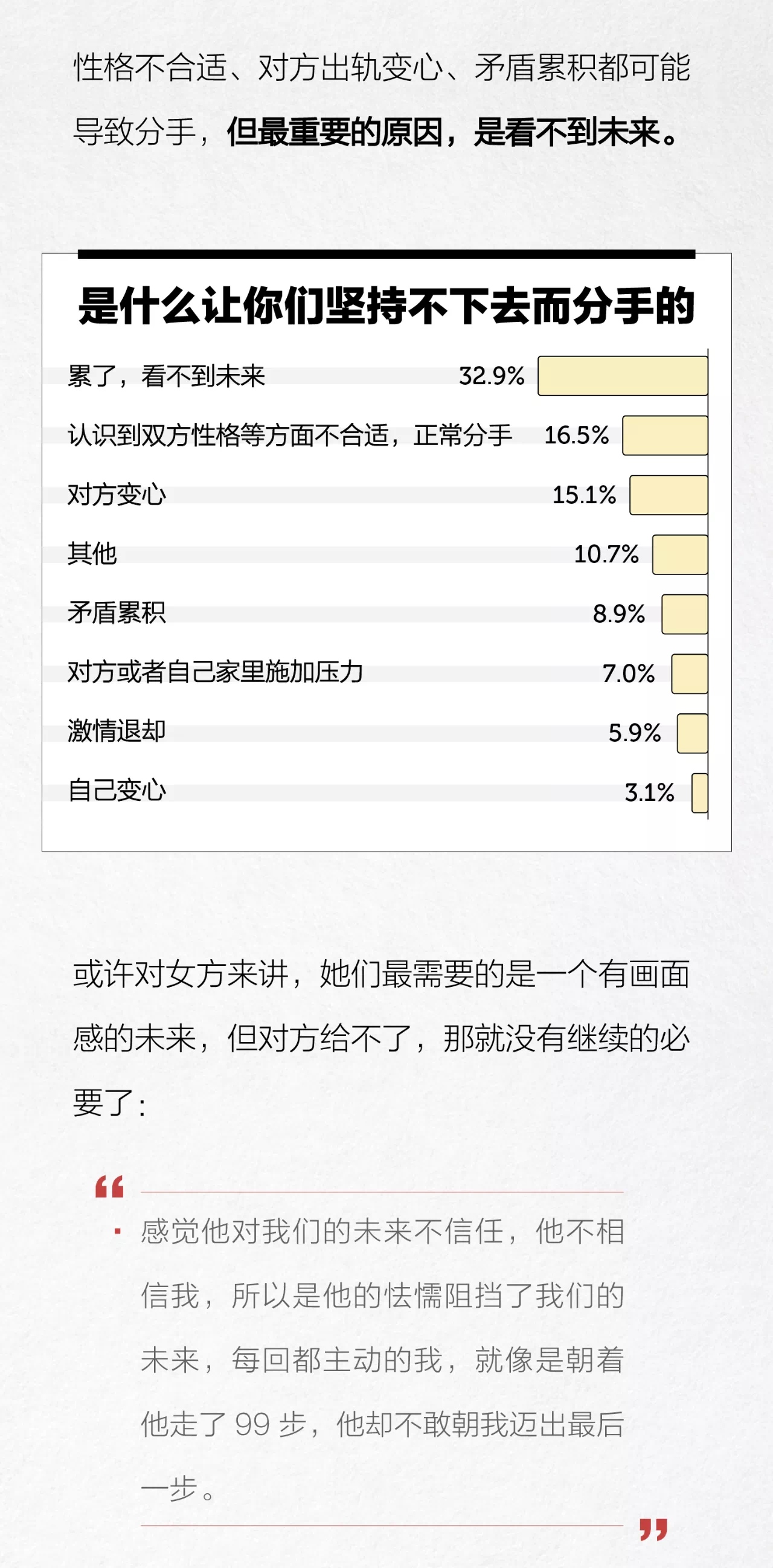Select the 自己变心 row label
This screenshot has width=773, height=1568.
117,791
